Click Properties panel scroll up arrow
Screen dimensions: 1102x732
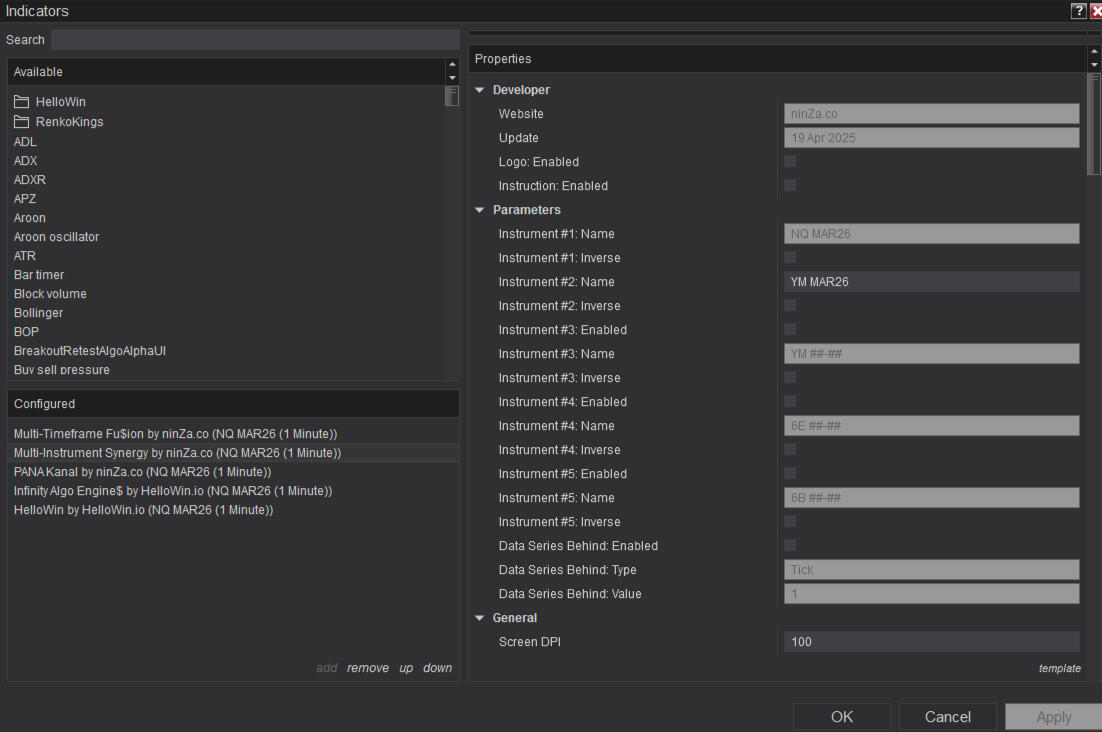pos(1093,52)
